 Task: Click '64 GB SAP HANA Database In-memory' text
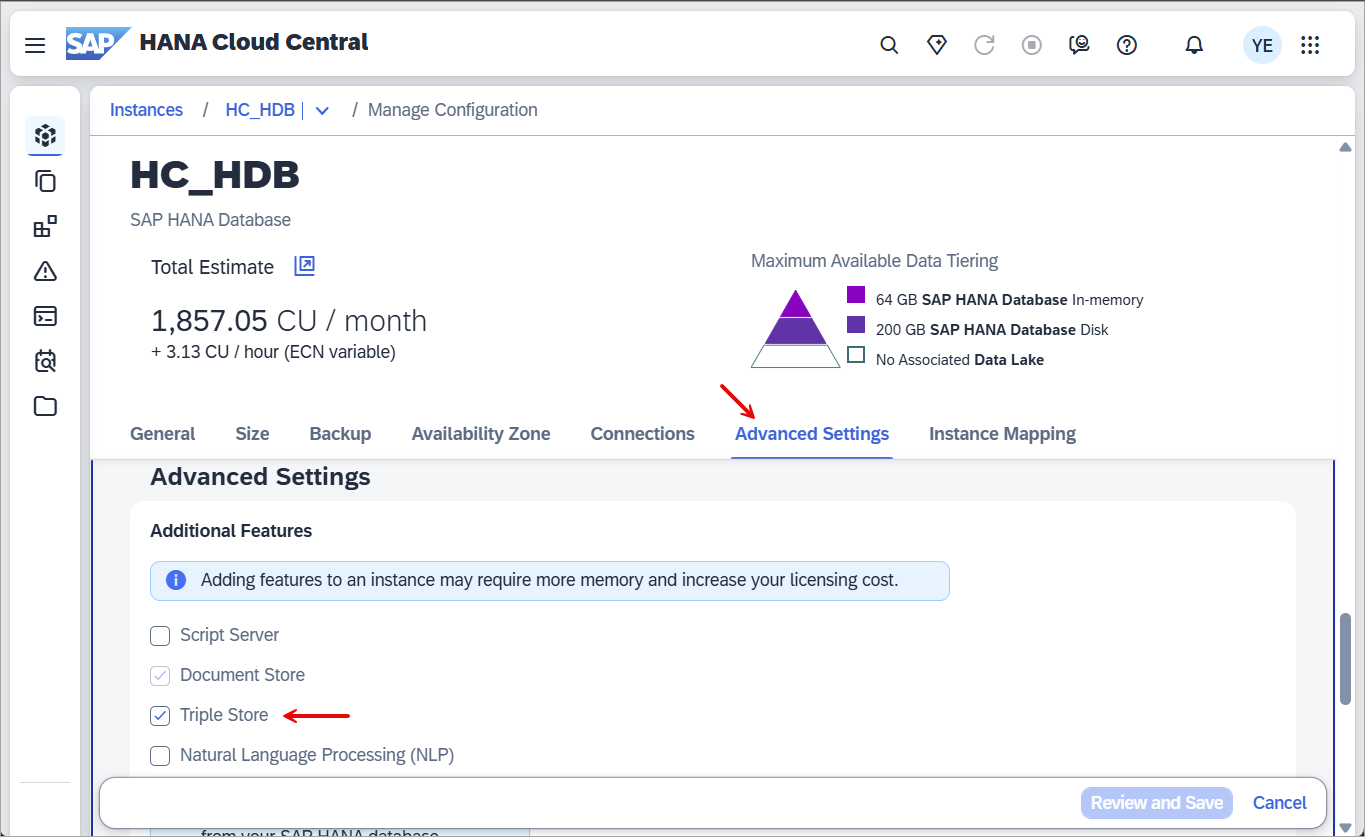[x=1009, y=300]
